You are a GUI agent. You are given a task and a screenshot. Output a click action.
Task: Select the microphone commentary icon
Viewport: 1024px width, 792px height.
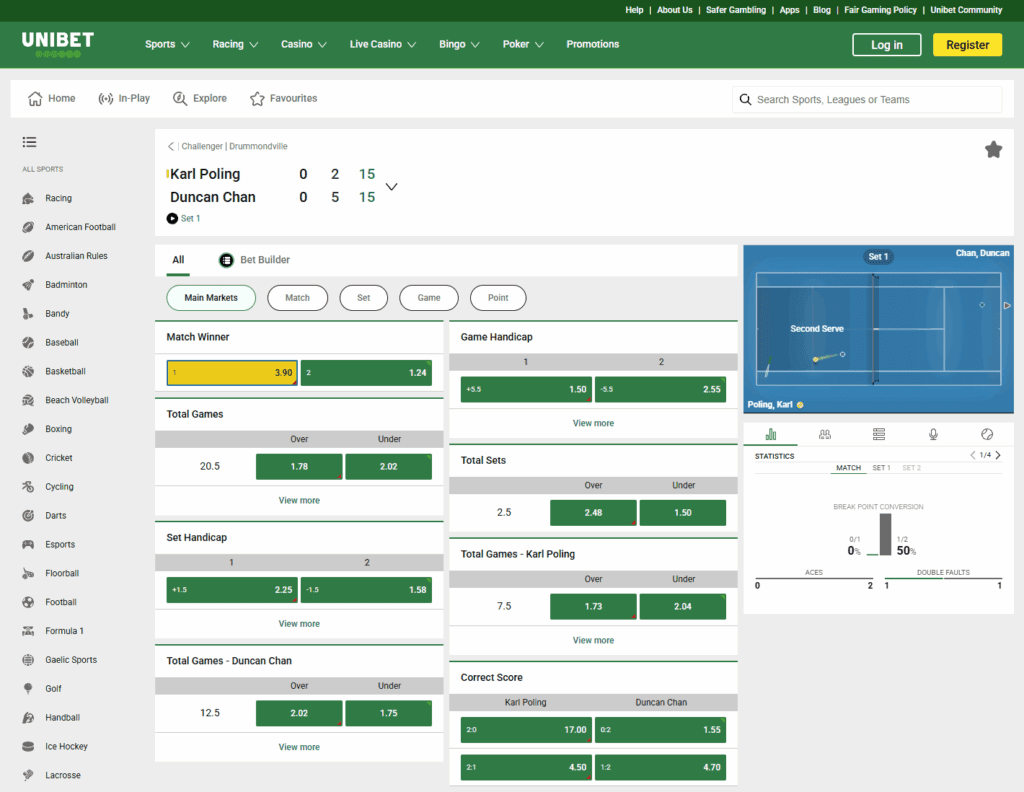click(x=932, y=433)
